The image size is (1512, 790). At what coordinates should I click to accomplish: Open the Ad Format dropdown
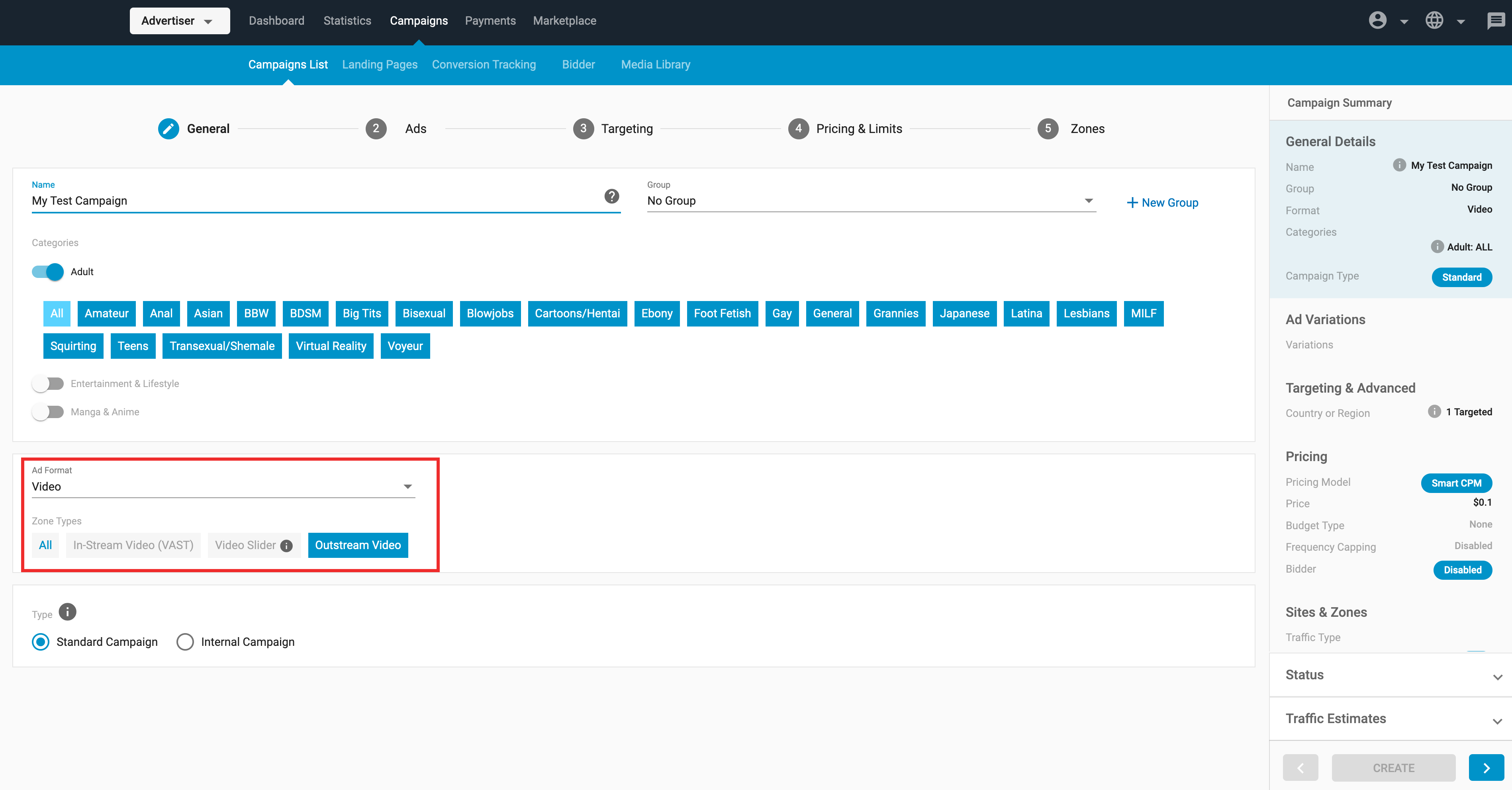click(223, 487)
